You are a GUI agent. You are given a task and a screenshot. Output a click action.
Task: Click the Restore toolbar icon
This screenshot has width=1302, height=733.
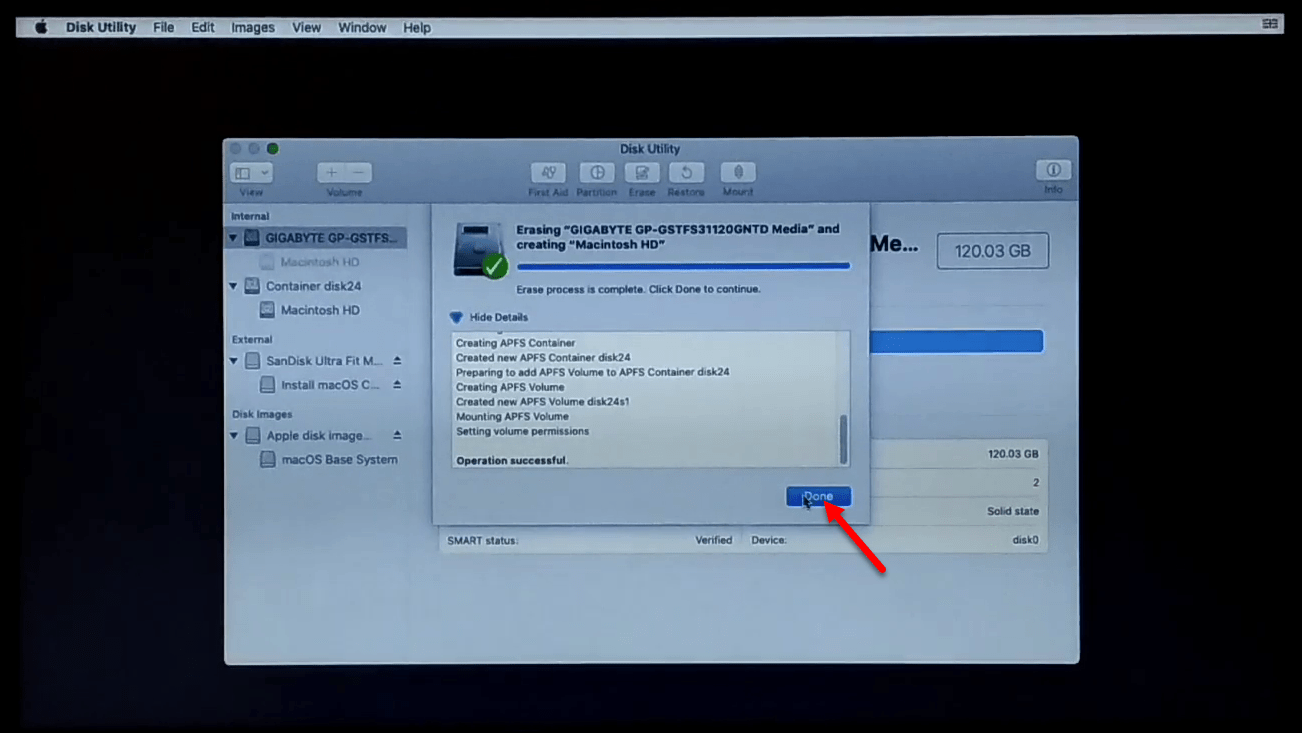click(686, 173)
